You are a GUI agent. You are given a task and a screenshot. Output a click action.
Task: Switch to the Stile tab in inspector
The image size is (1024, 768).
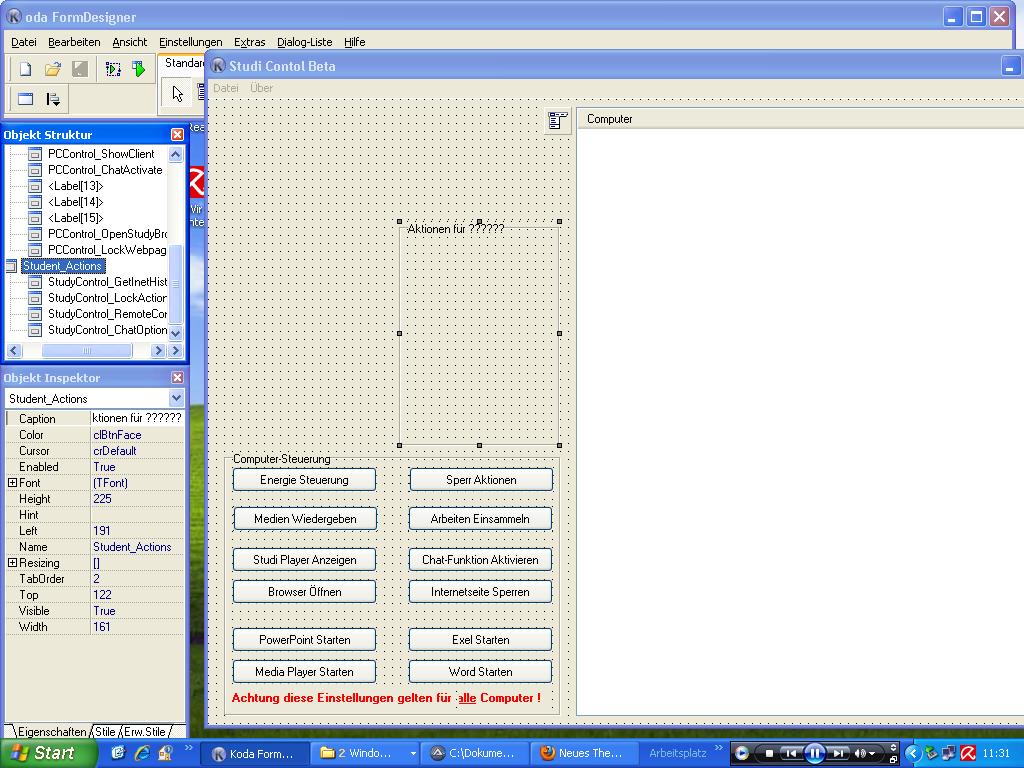point(105,732)
